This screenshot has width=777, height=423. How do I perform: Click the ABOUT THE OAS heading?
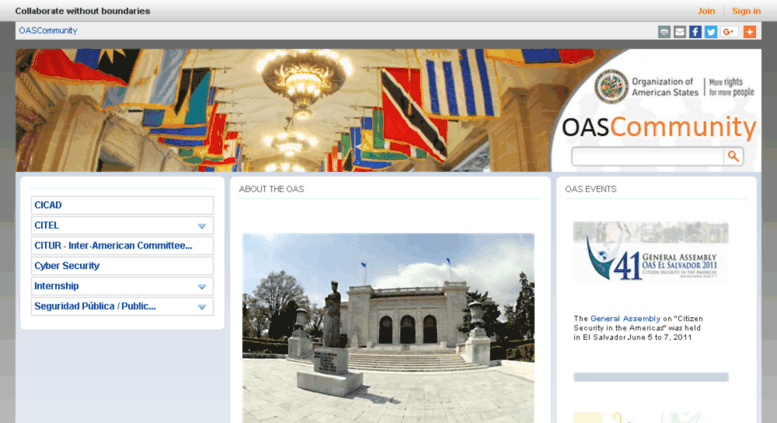[x=272, y=189]
